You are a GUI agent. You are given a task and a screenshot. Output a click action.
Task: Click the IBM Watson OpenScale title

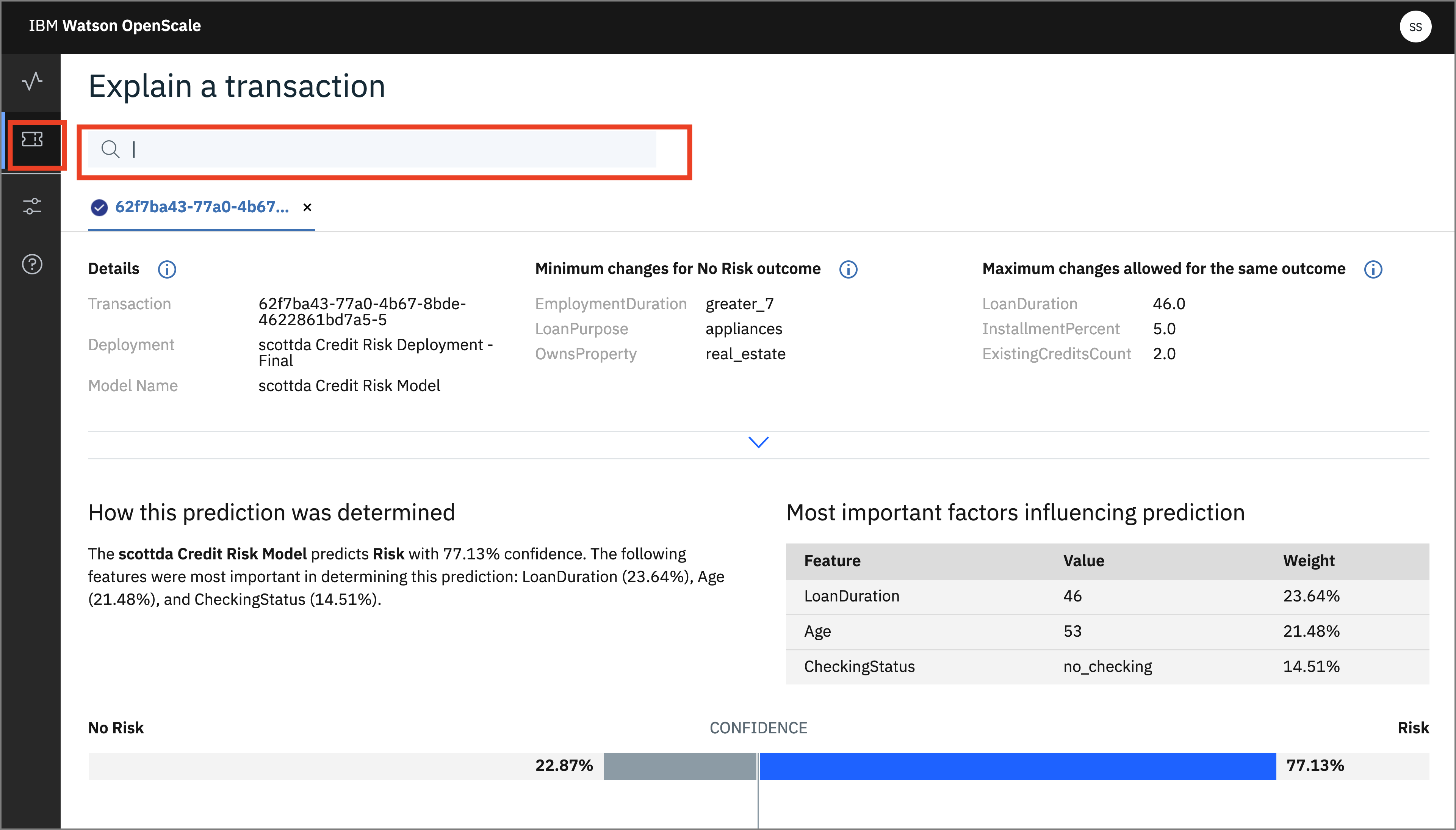click(x=114, y=26)
